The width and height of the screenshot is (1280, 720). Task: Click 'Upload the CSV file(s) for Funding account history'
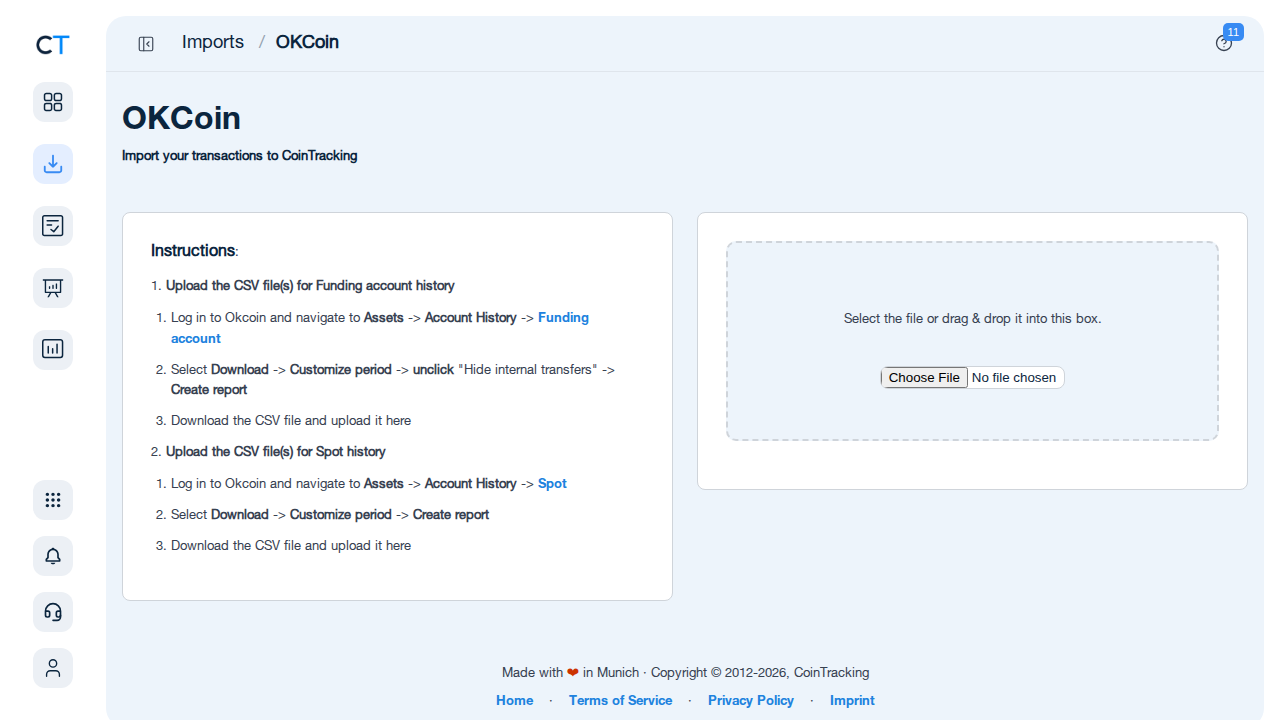click(310, 286)
